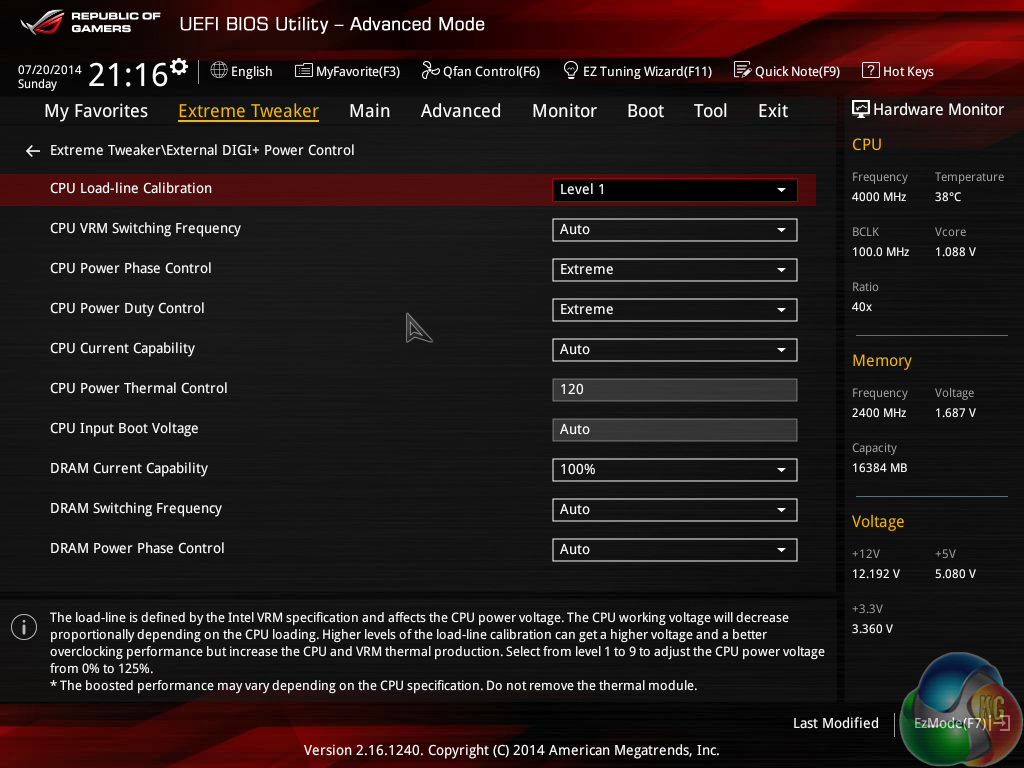1024x768 pixels.
Task: Select CPU Power Thermal Control label
Action: tap(138, 389)
